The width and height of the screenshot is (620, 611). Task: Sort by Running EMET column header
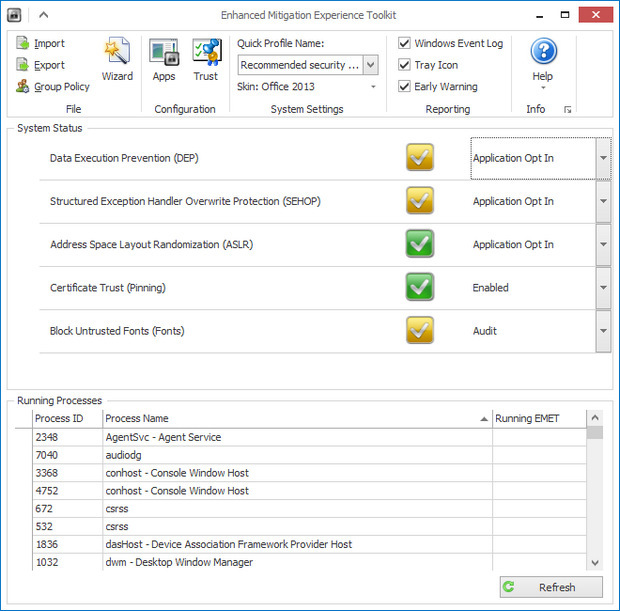(x=539, y=418)
